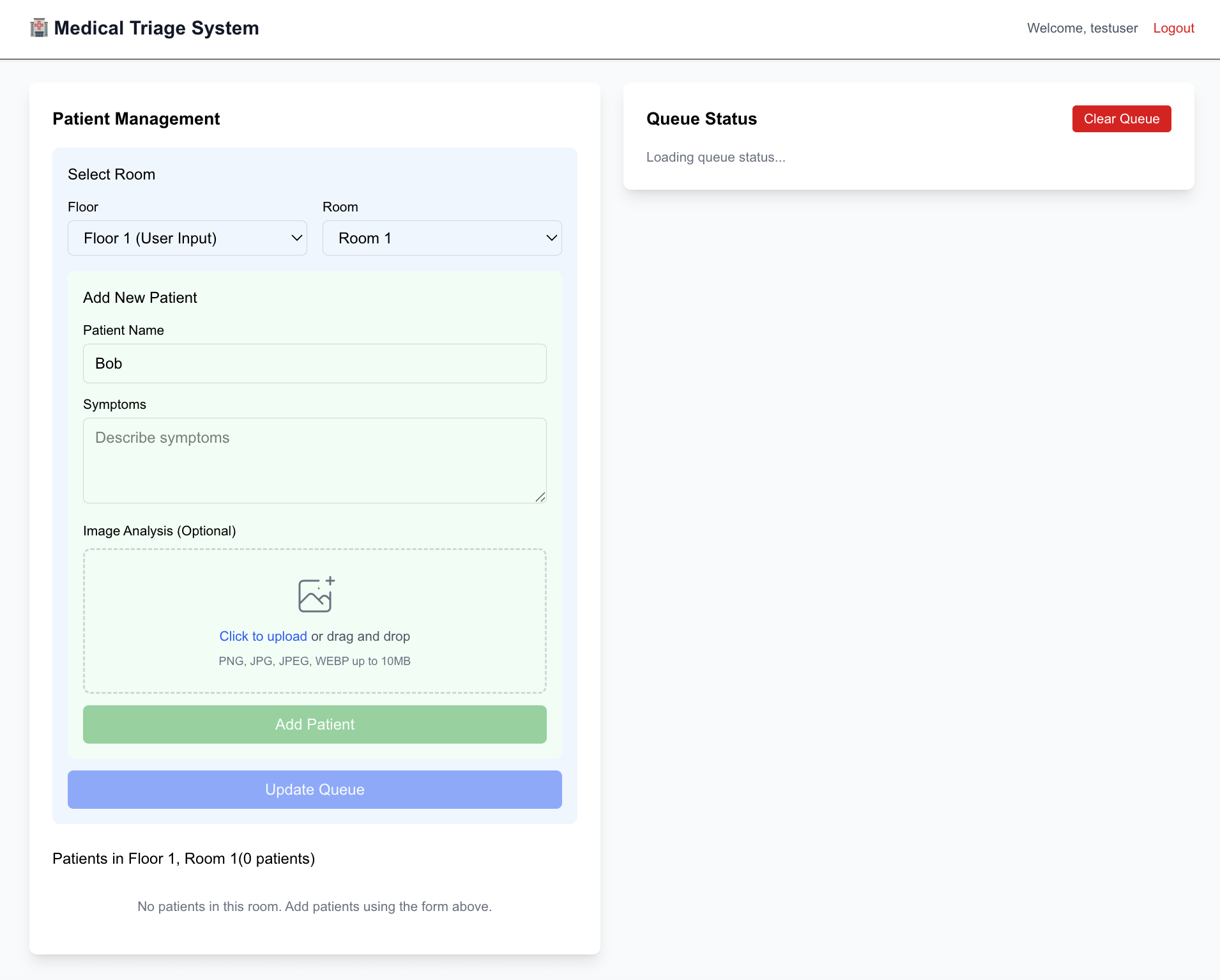Click 'PNG, JPG, JPEG, WEBP up to 10MB' text
Screen dimensions: 1220x980
tap(315, 661)
